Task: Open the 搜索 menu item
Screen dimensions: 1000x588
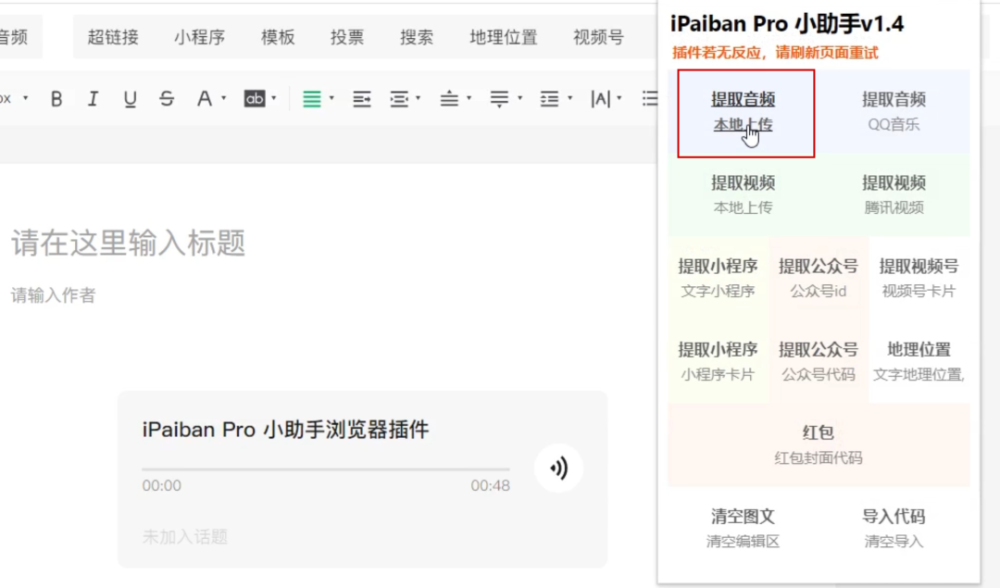Action: coord(416,38)
